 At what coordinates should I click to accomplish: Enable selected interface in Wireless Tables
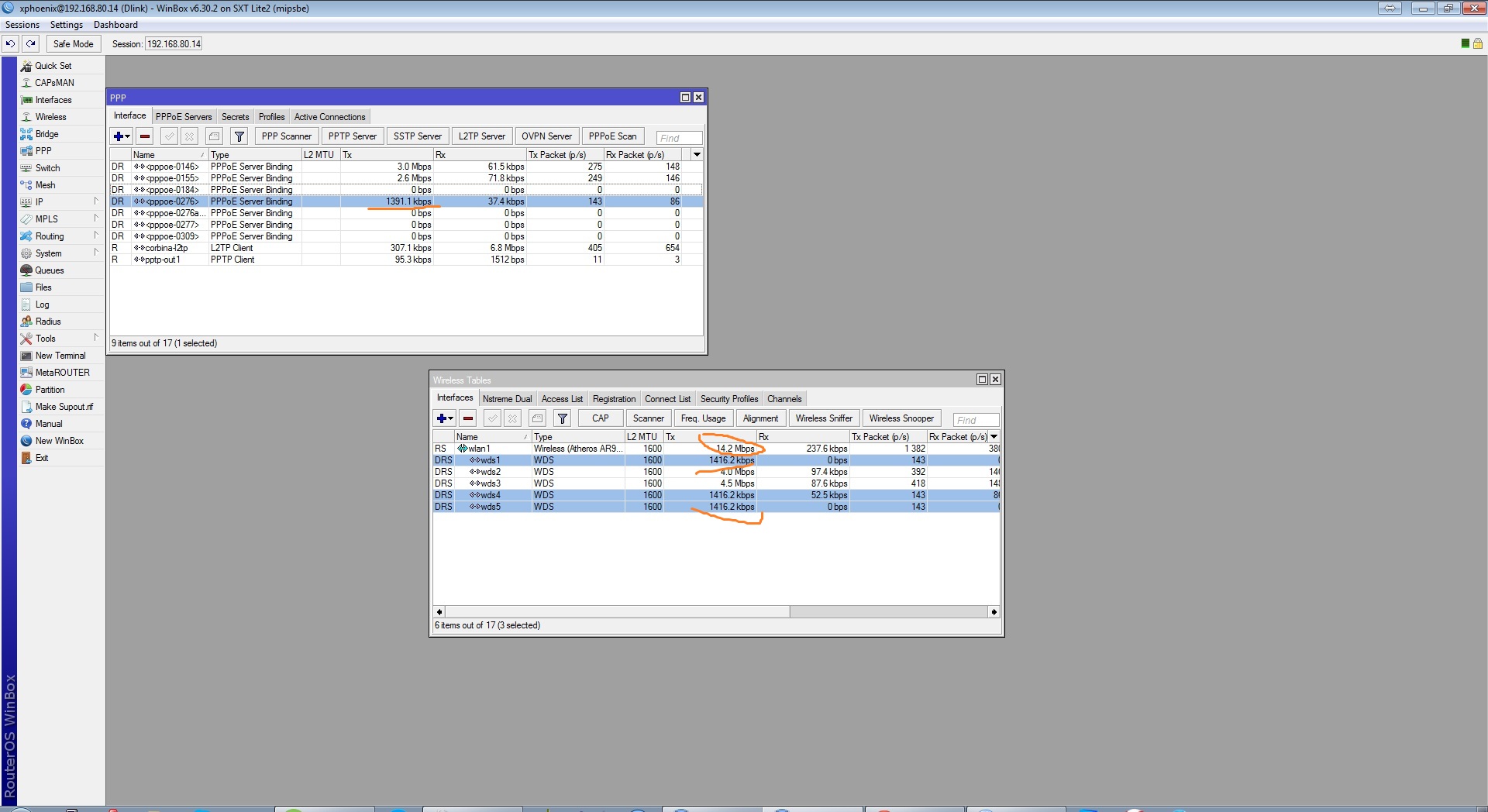pos(492,418)
